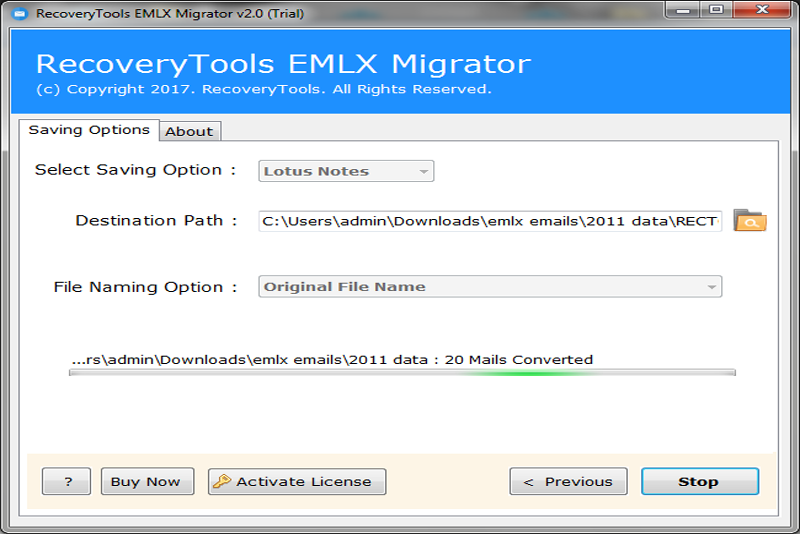800x534 pixels.
Task: Click the 'Select Saving Option :' label
Action: [135, 169]
